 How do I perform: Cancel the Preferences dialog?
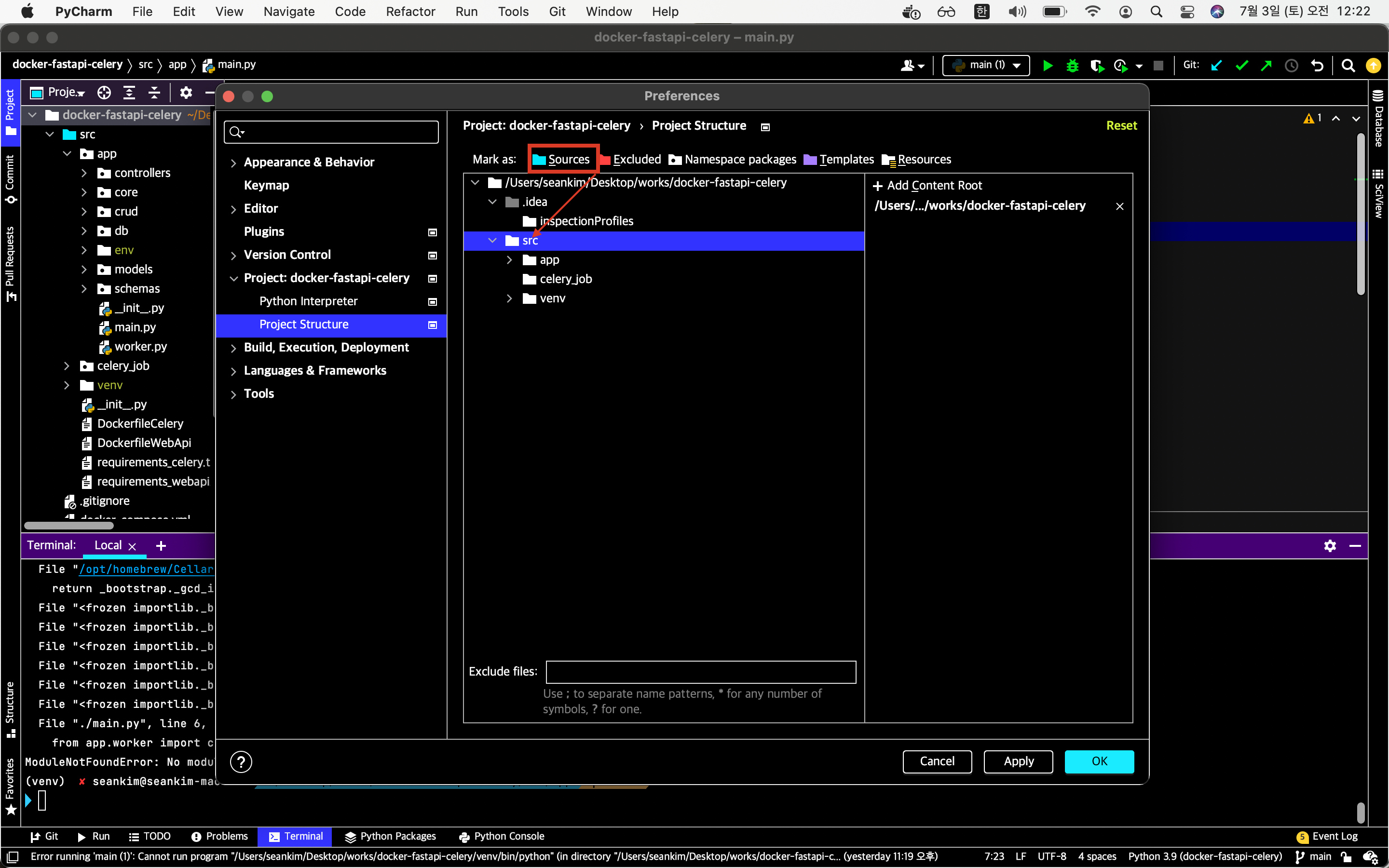[x=937, y=761]
